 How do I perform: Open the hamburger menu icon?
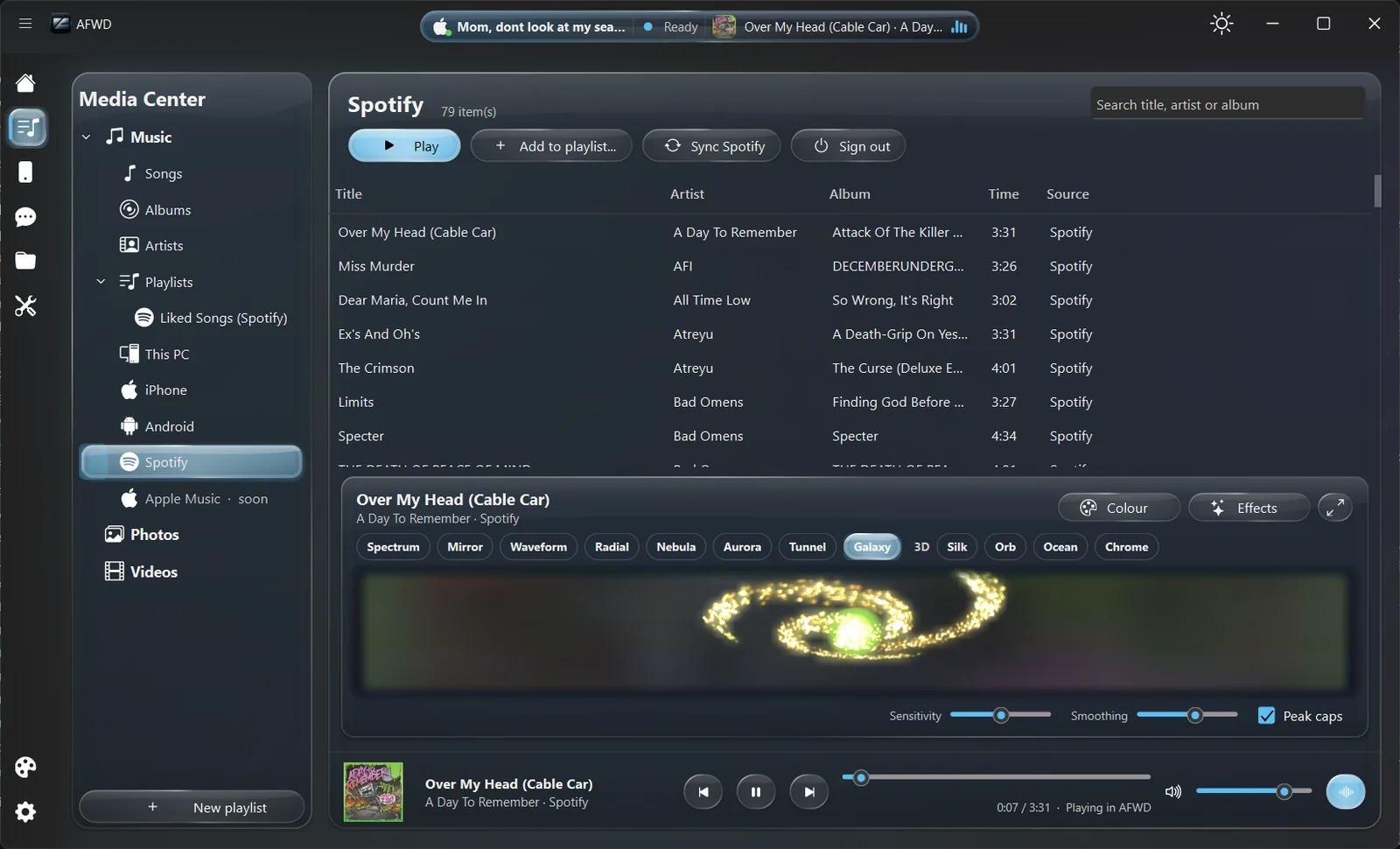(x=25, y=24)
